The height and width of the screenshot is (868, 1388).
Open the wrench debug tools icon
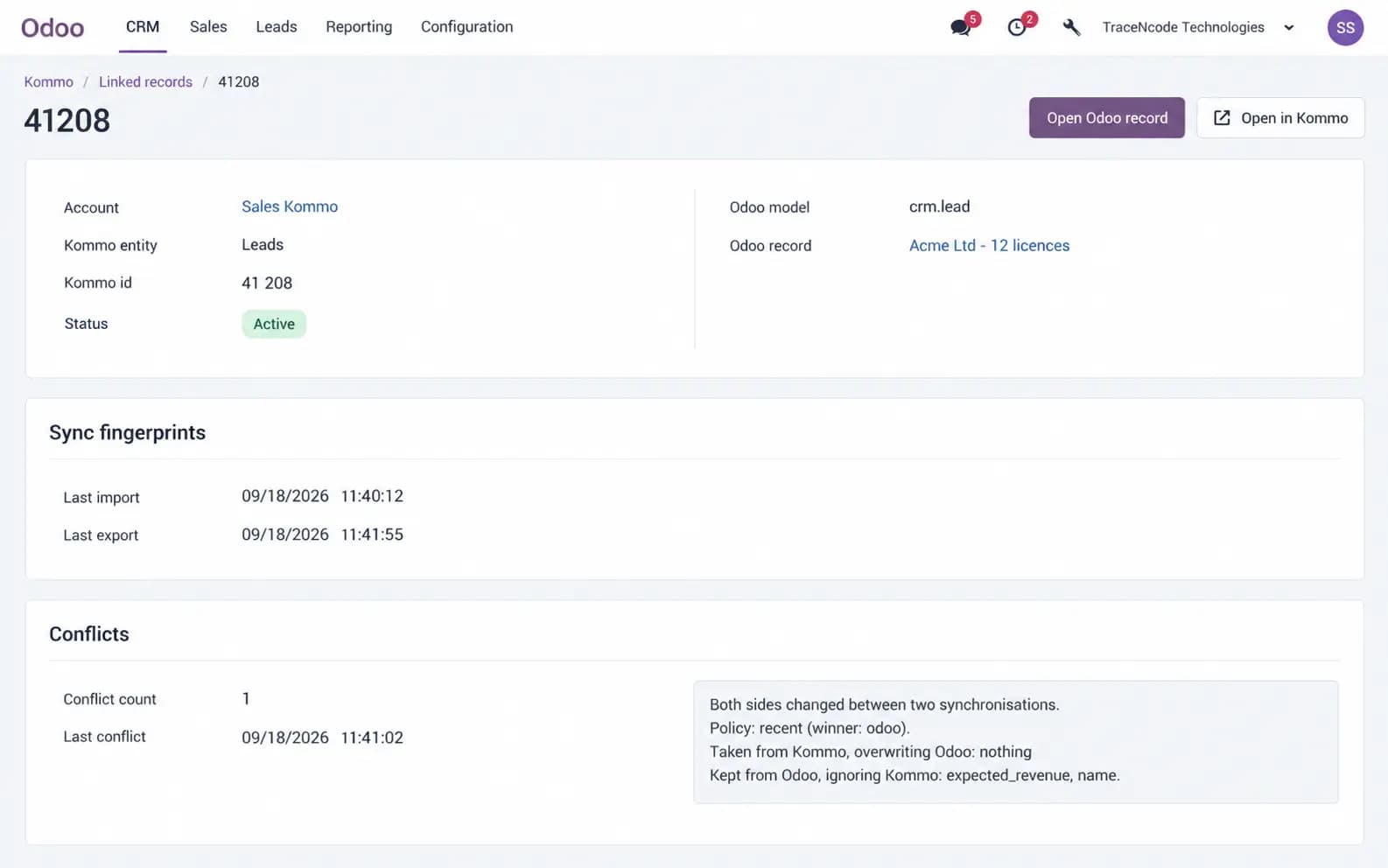click(1071, 27)
